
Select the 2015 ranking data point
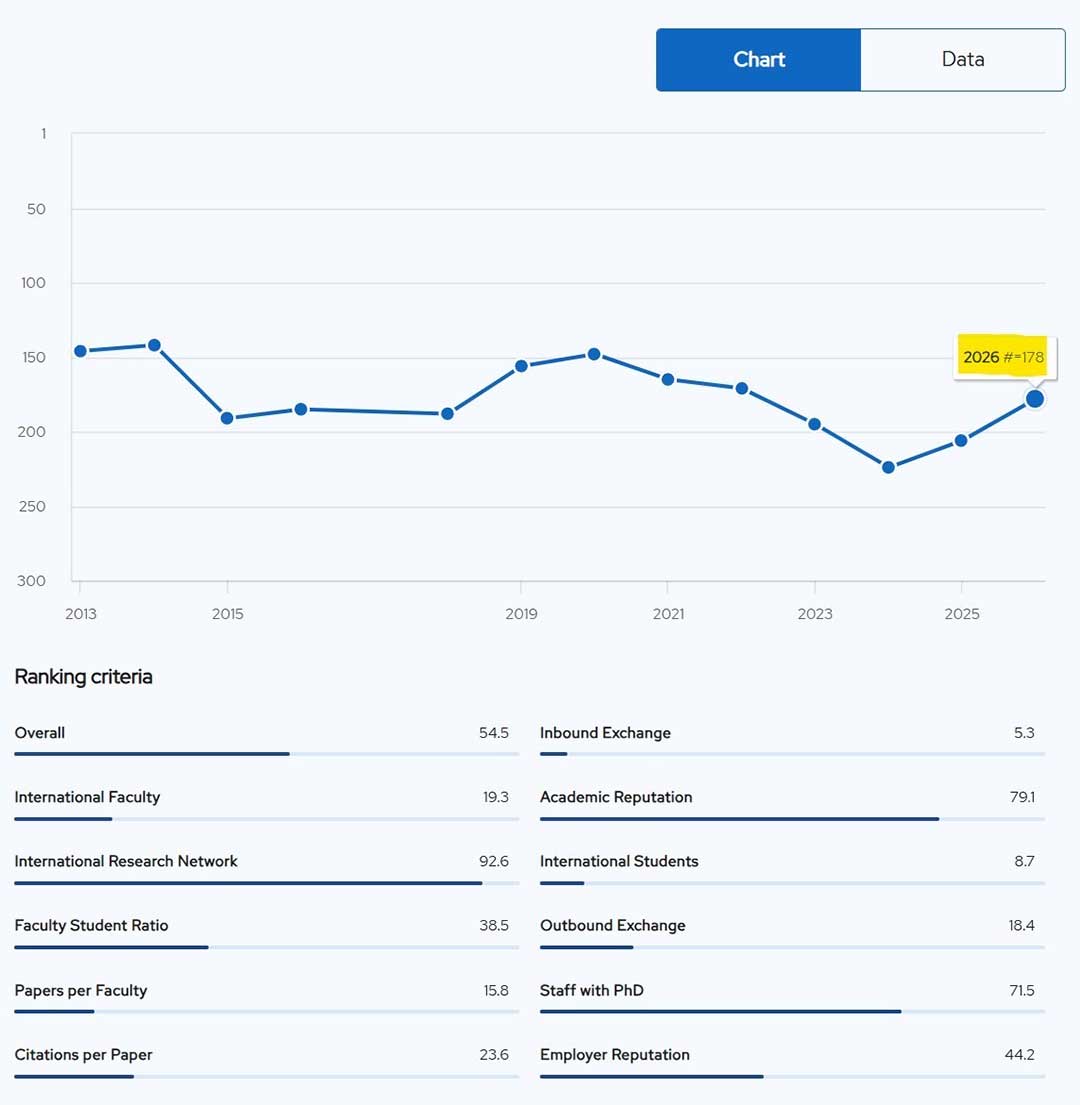[x=227, y=418]
